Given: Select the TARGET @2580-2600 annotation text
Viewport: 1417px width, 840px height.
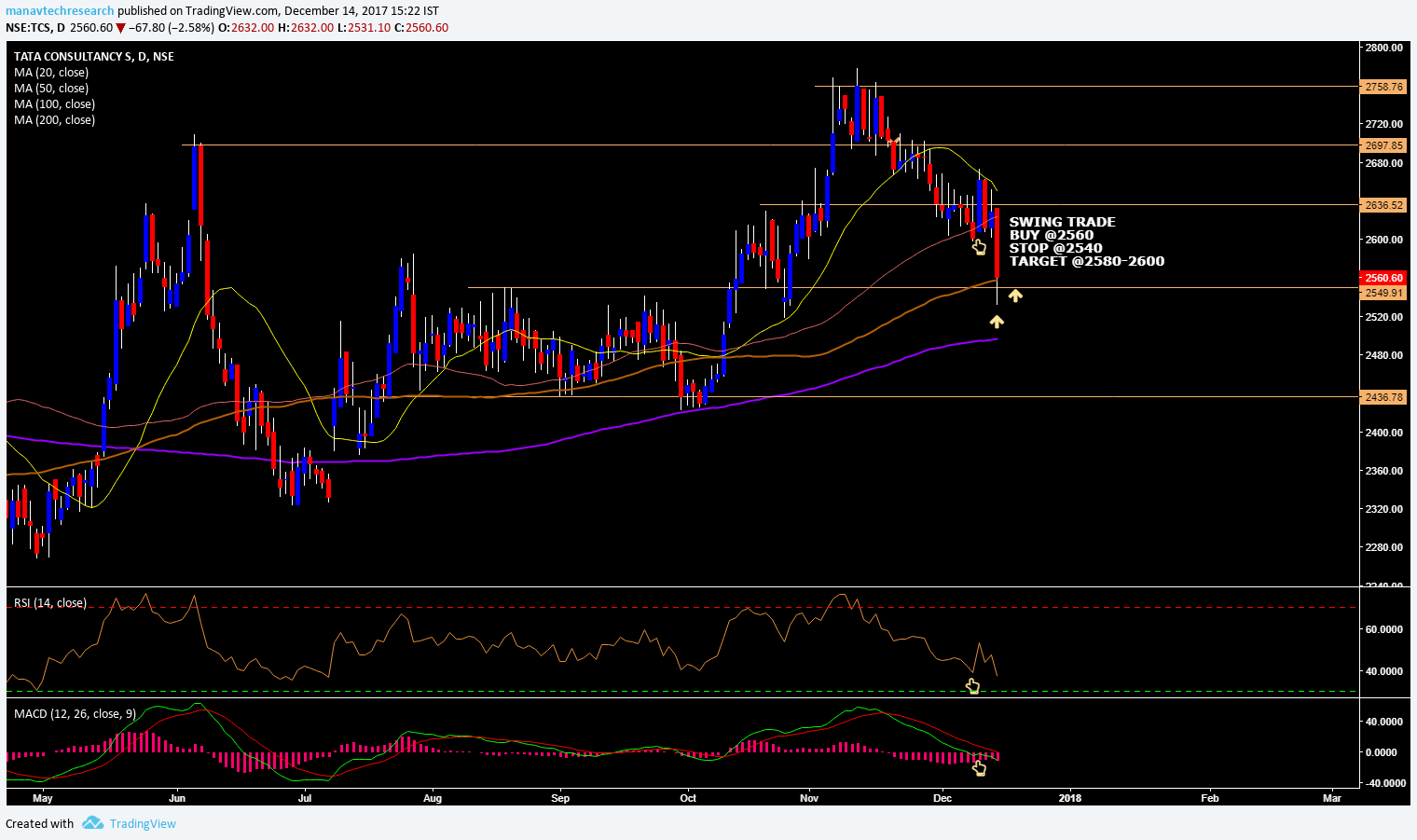Looking at the screenshot, I should pos(1087,261).
